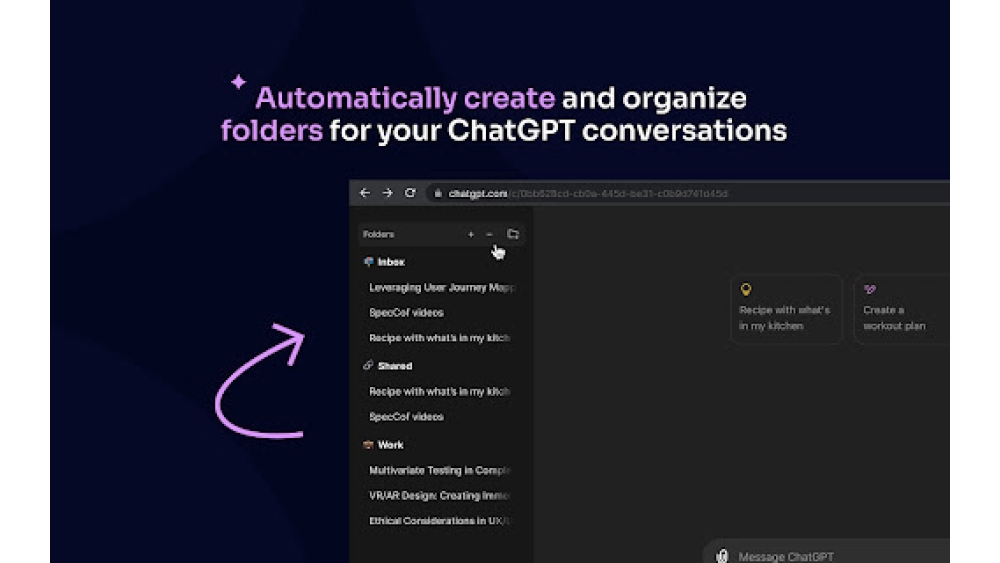1000x563 pixels.
Task: Open the Ethical Considerations in UX chat
Action: pyautogui.click(x=439, y=521)
